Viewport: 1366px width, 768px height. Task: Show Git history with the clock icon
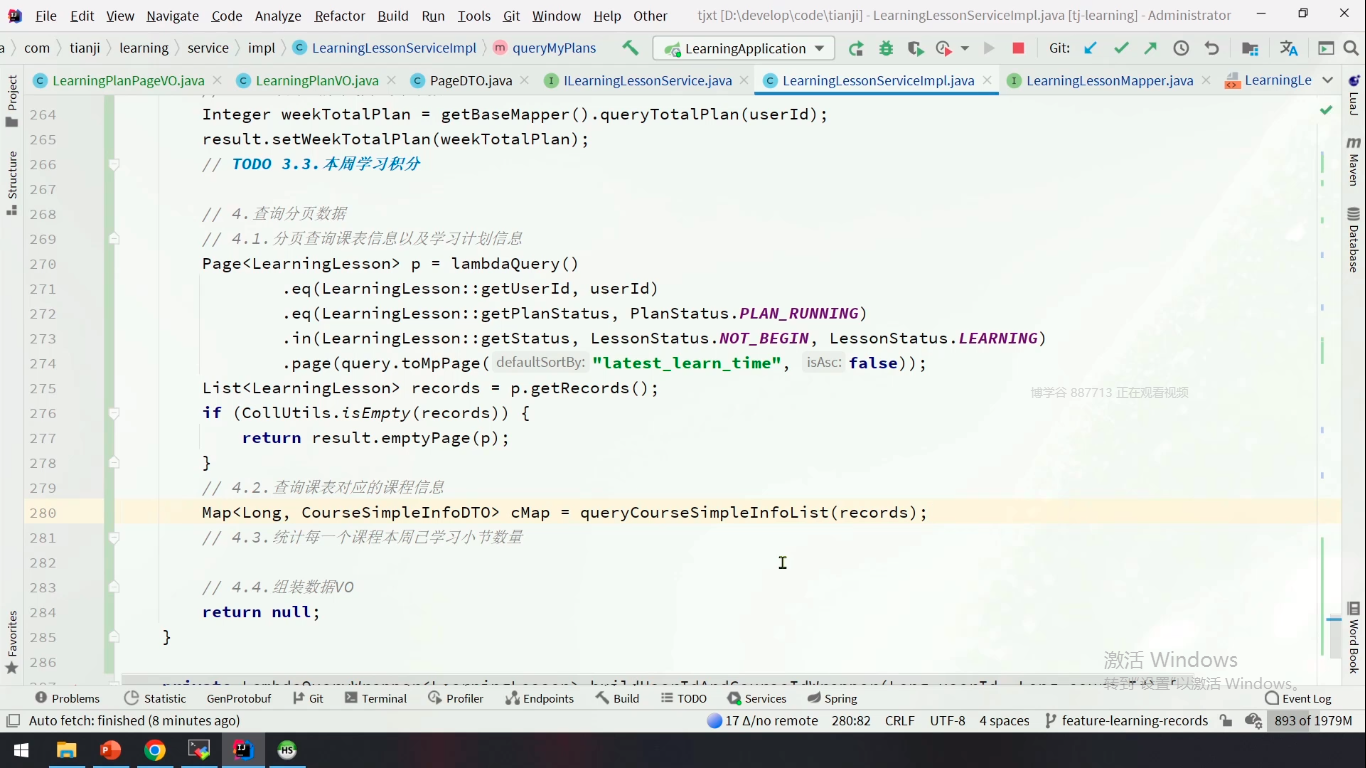coord(1181,48)
